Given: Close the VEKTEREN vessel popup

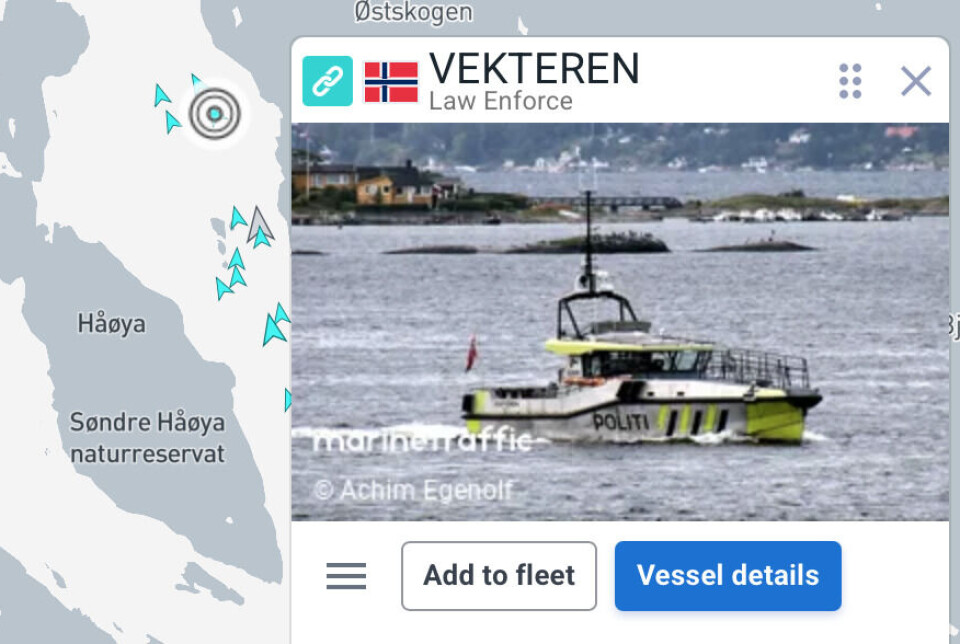Looking at the screenshot, I should [916, 81].
